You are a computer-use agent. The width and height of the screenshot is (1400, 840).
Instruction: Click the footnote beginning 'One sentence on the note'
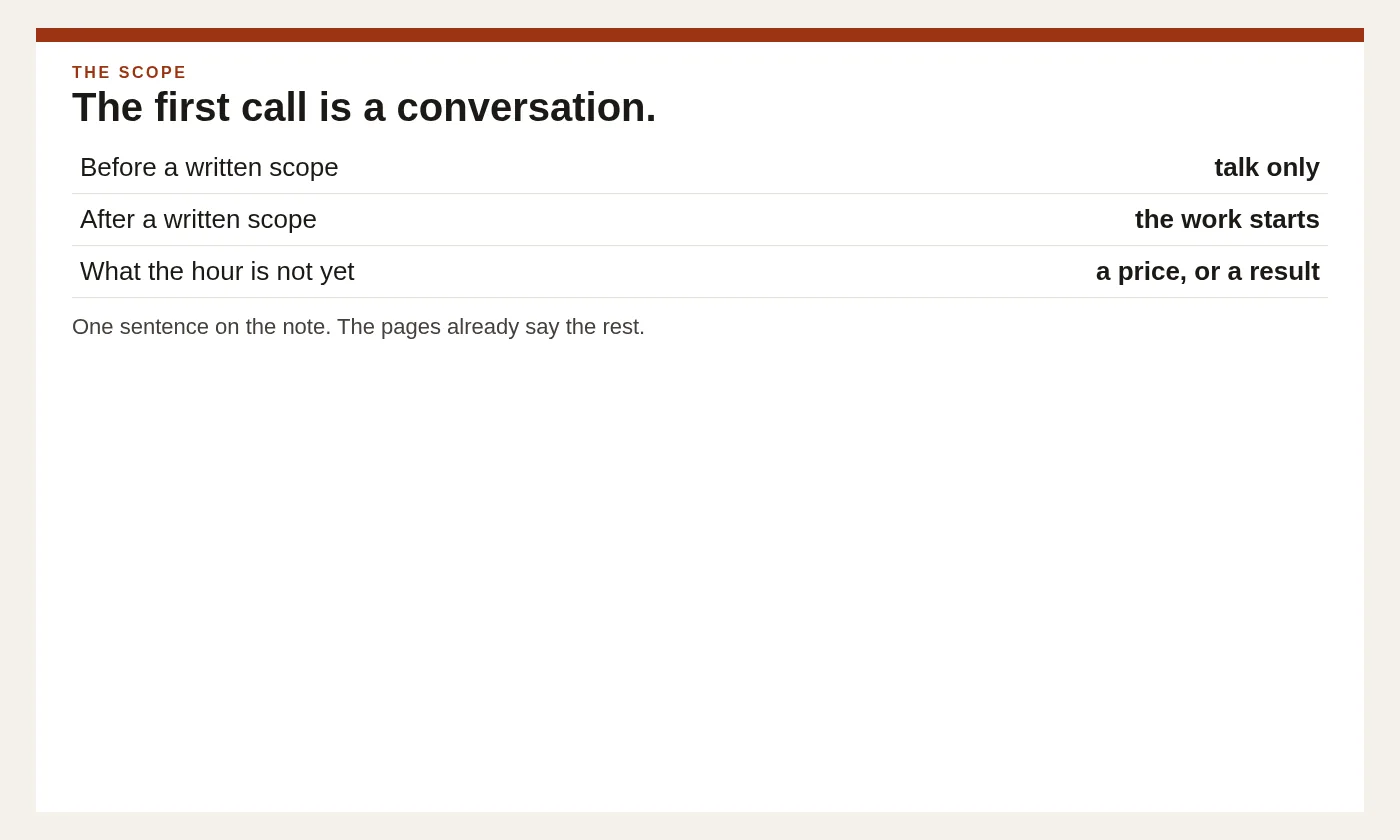[x=358, y=327]
